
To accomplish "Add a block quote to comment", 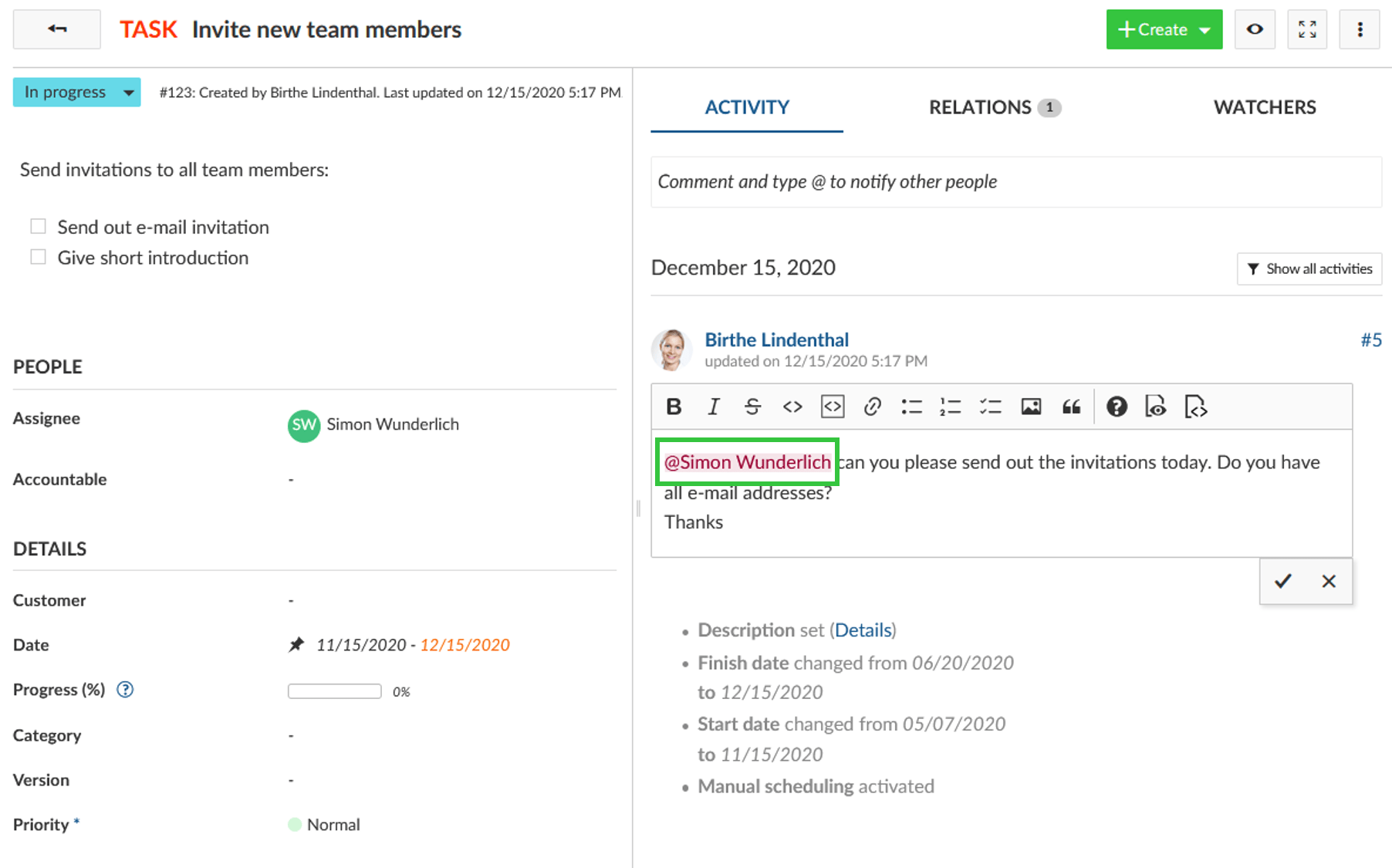I will (x=1071, y=407).
